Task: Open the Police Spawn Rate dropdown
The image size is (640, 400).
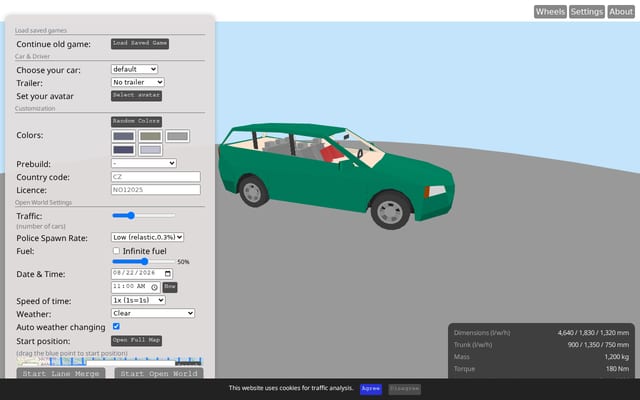Action: tap(147, 237)
